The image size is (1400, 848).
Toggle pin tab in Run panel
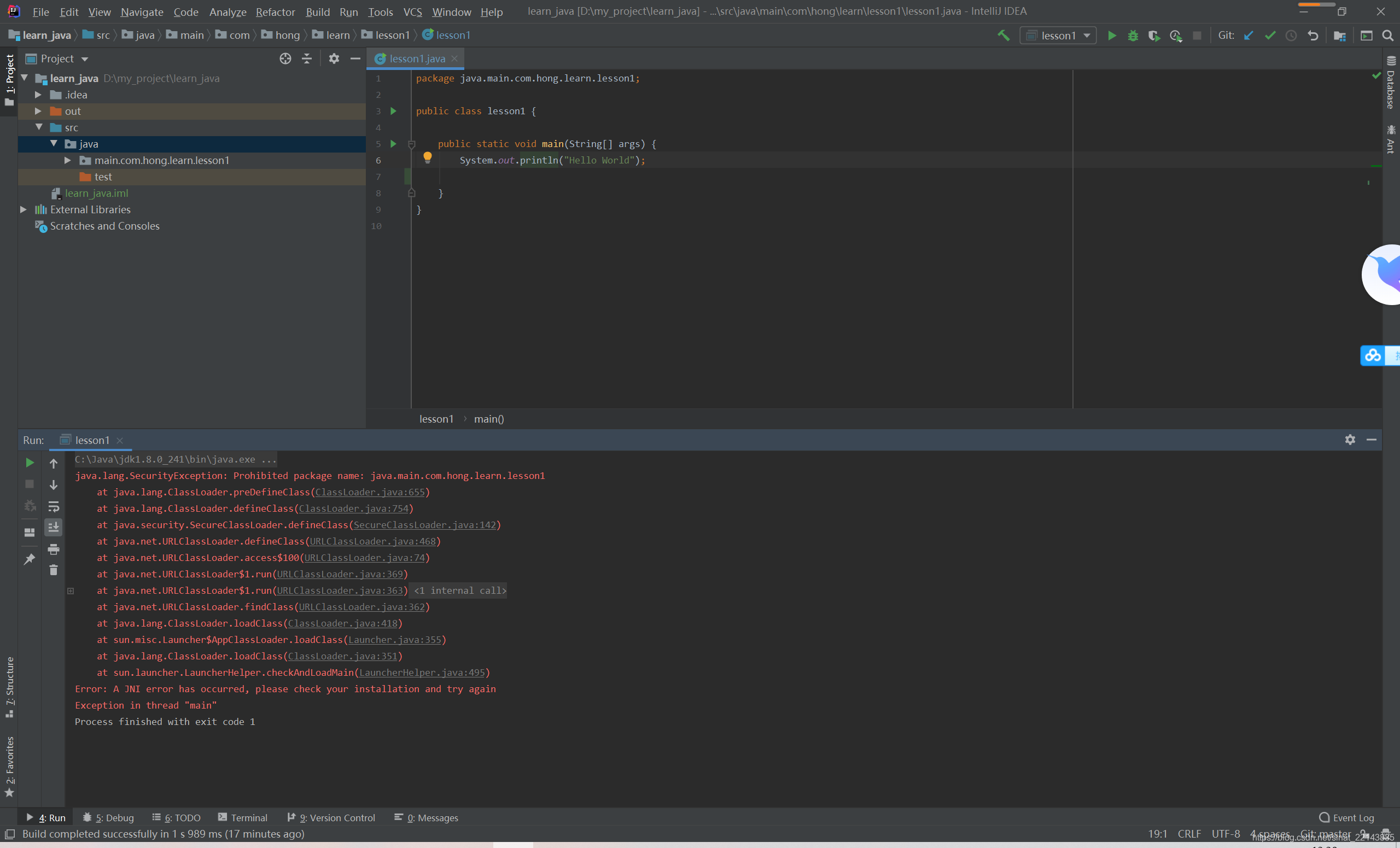coord(30,559)
